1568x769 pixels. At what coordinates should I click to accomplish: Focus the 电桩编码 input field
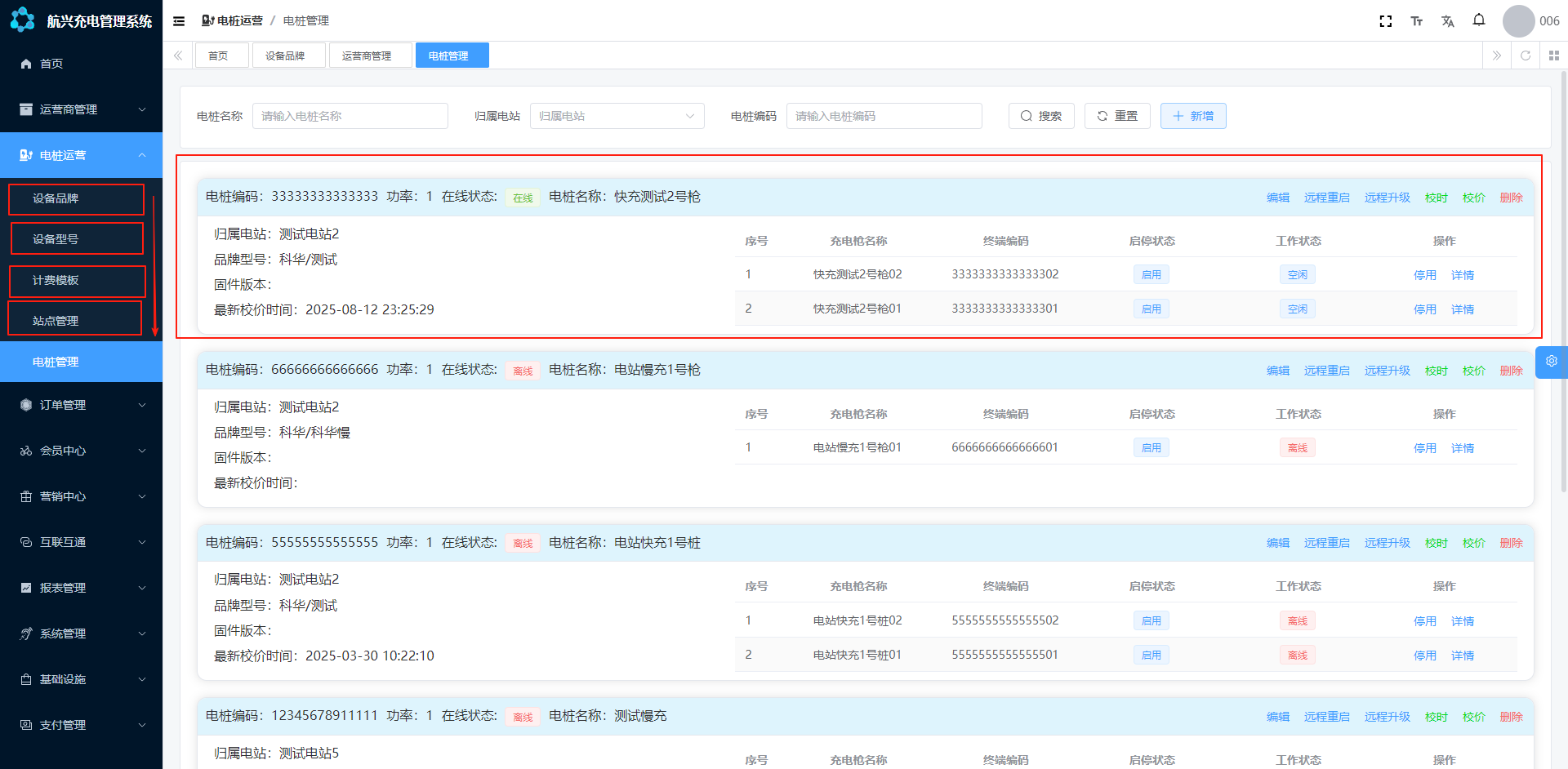[x=884, y=116]
